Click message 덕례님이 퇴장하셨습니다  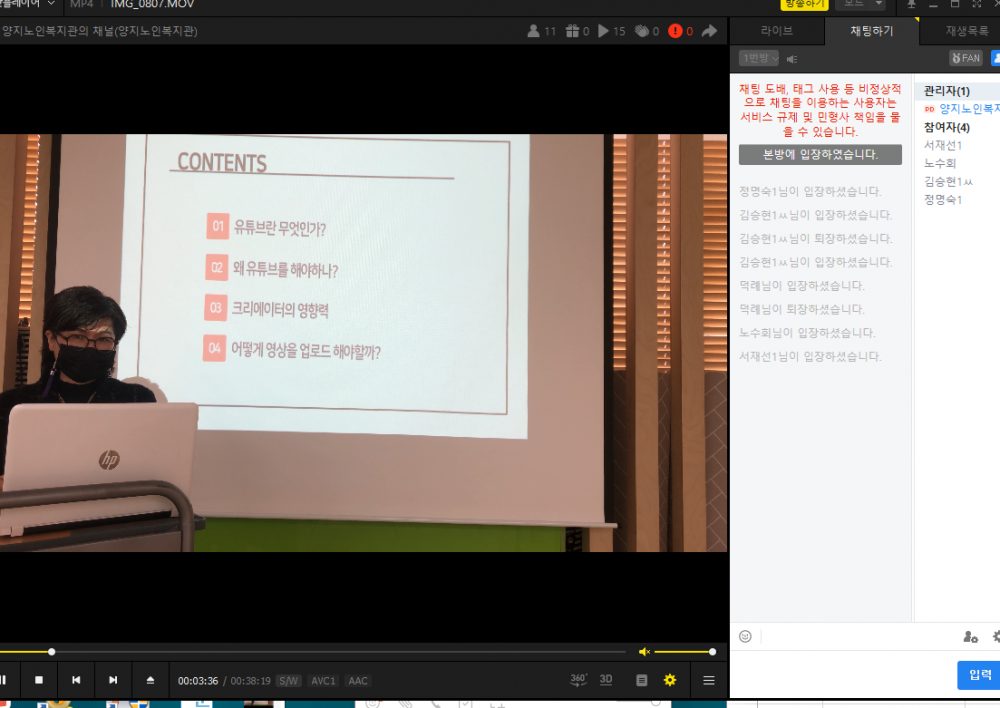tap(802, 309)
